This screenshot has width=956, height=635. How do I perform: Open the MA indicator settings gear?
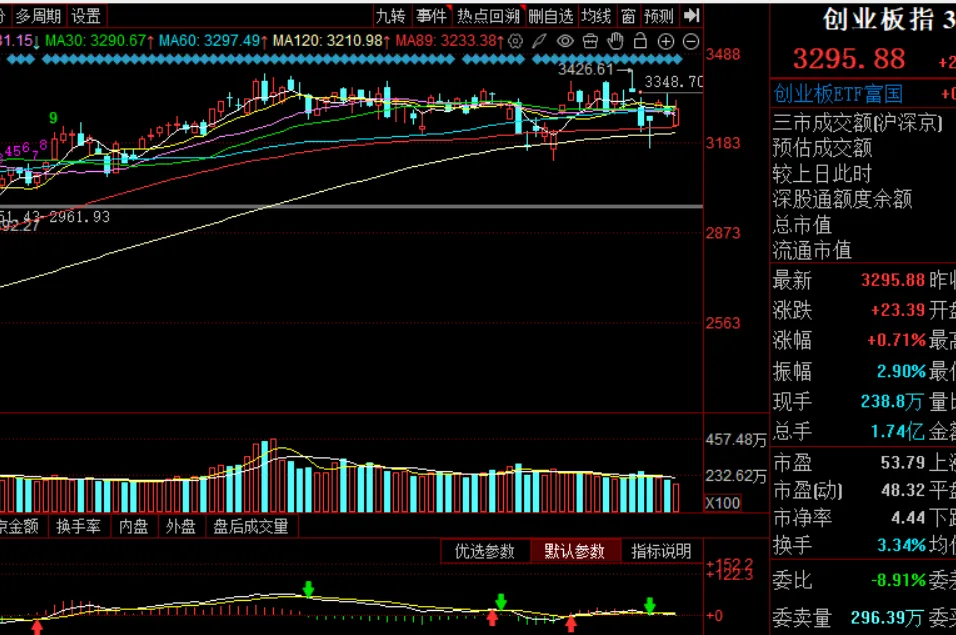point(515,41)
